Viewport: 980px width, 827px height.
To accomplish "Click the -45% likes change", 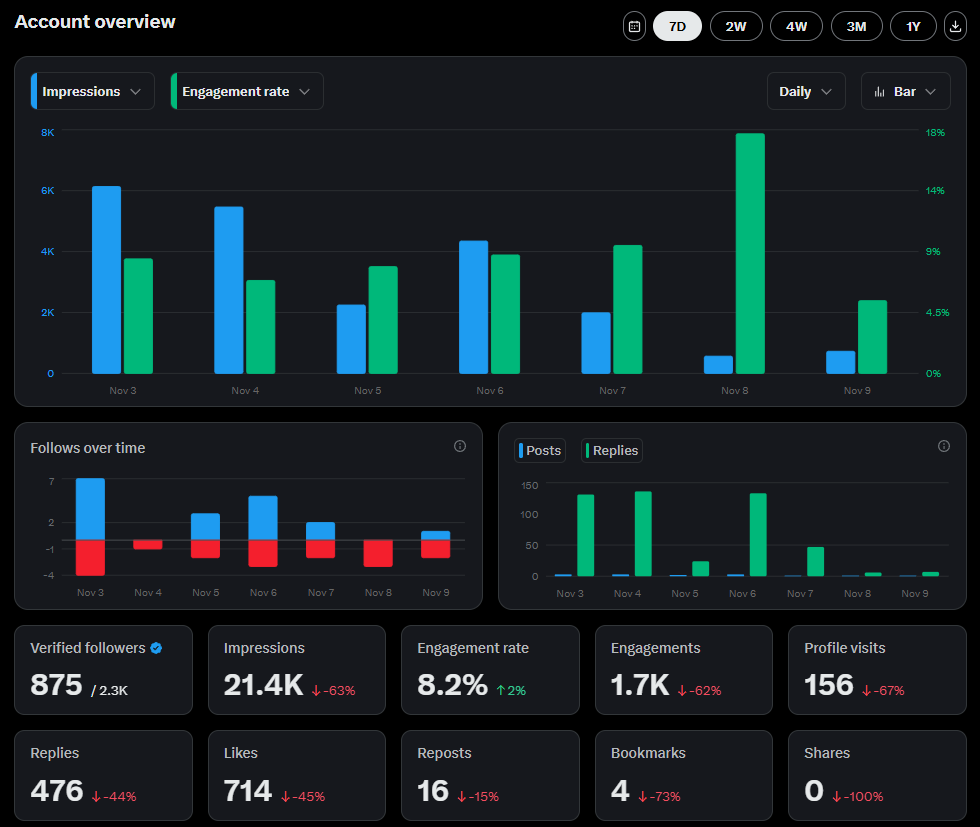I will pos(303,797).
